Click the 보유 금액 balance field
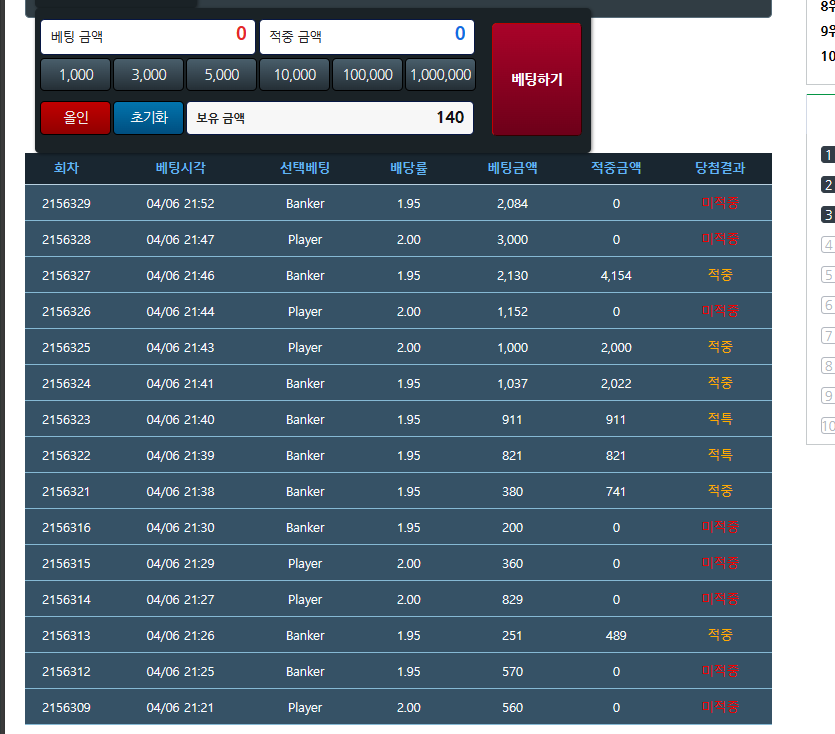The height and width of the screenshot is (734, 835). pos(330,117)
